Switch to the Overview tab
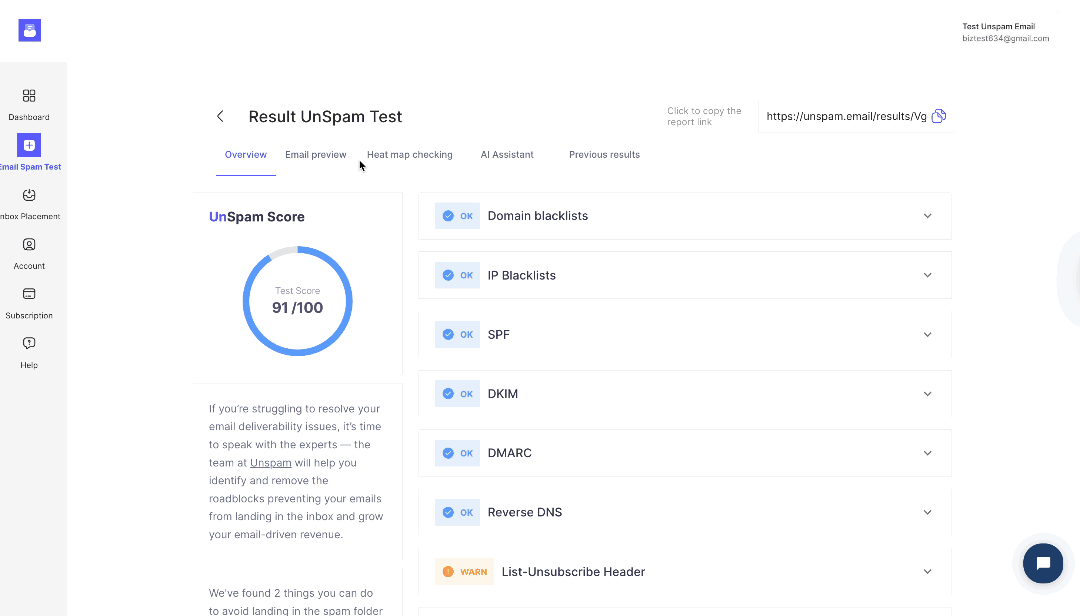Viewport: 1080px width, 616px height. tap(246, 155)
